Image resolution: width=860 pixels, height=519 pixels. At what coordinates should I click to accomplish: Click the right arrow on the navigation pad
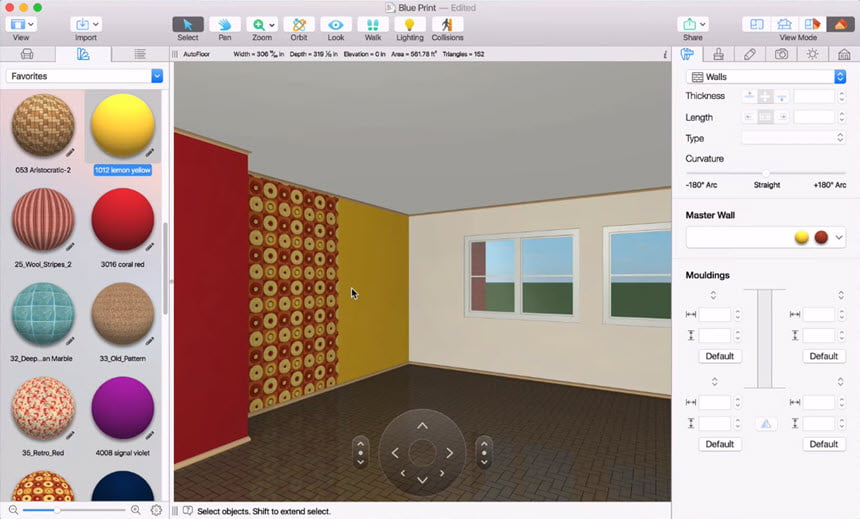tap(449, 453)
